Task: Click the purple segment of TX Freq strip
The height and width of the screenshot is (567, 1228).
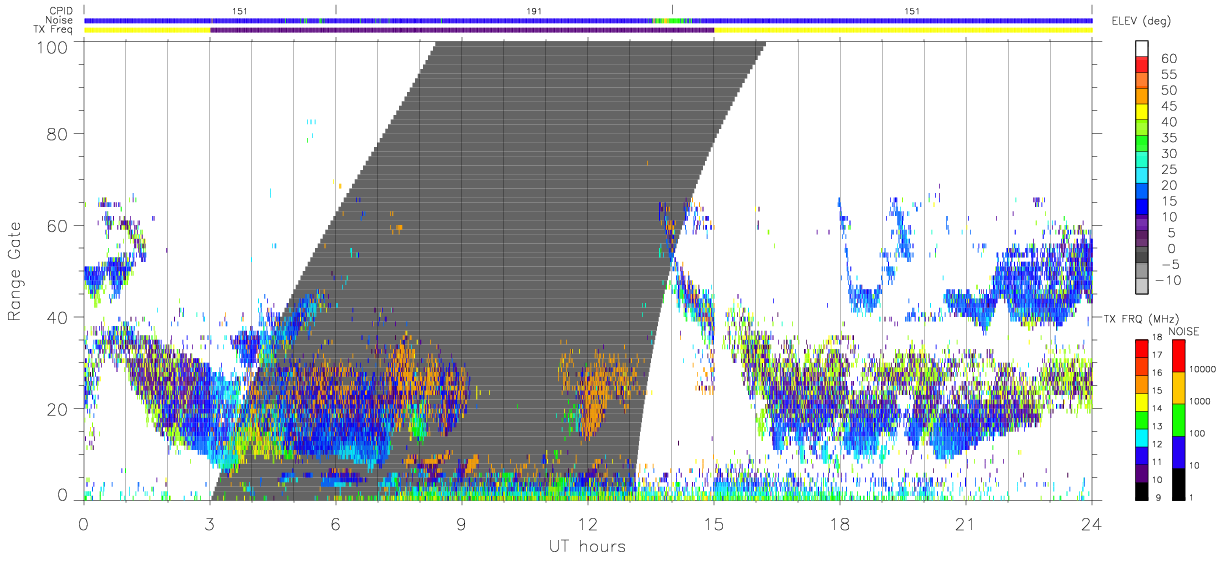Action: click(462, 30)
